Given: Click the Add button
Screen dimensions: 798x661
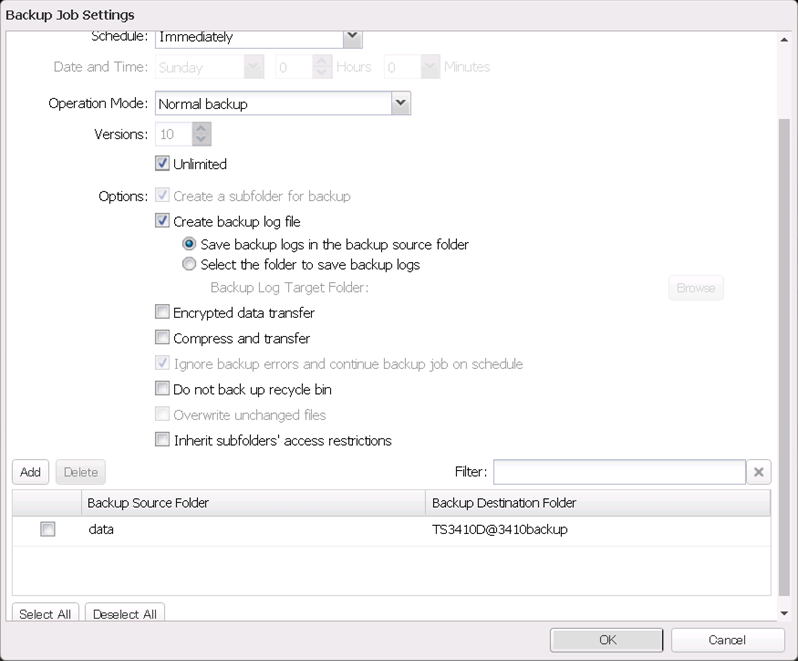Looking at the screenshot, I should (x=30, y=472).
